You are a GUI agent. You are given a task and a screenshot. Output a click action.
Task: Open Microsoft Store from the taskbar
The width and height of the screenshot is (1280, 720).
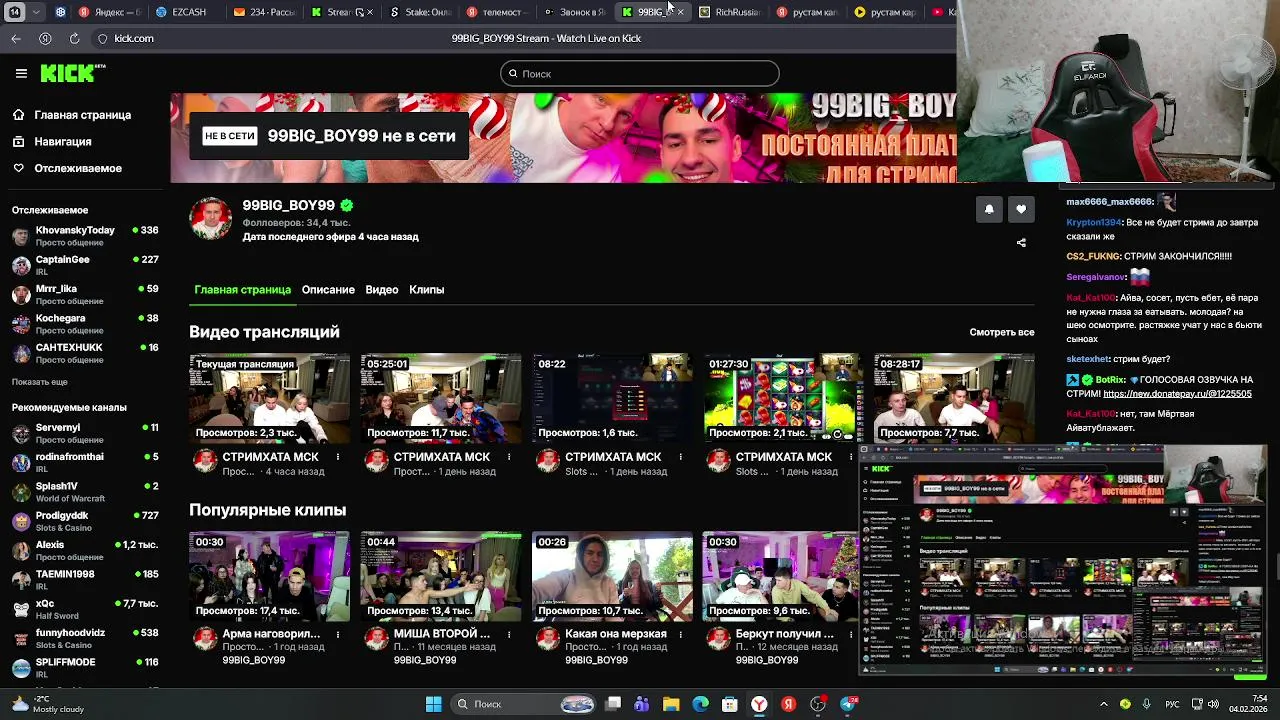[x=730, y=704]
